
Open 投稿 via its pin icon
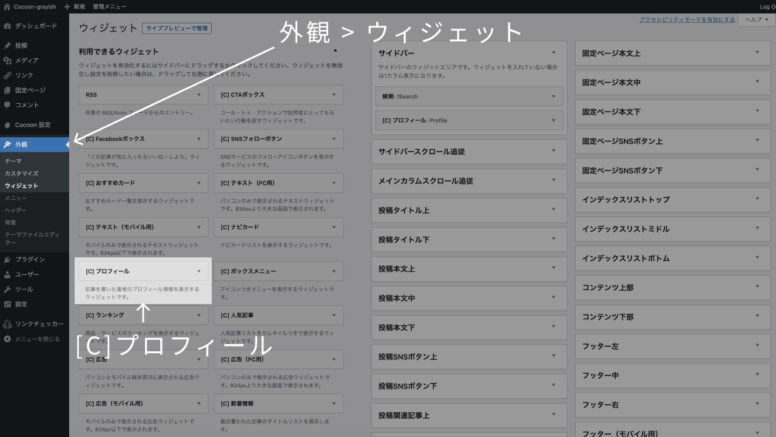pyautogui.click(x=8, y=46)
